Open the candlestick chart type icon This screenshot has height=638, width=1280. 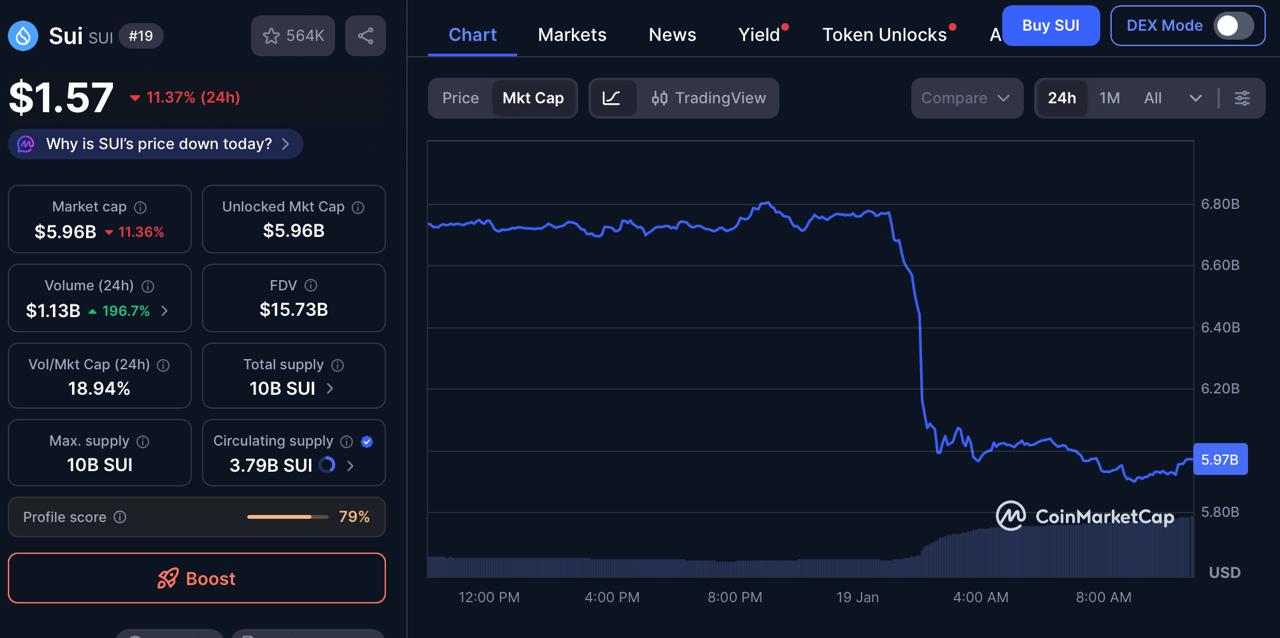point(659,98)
